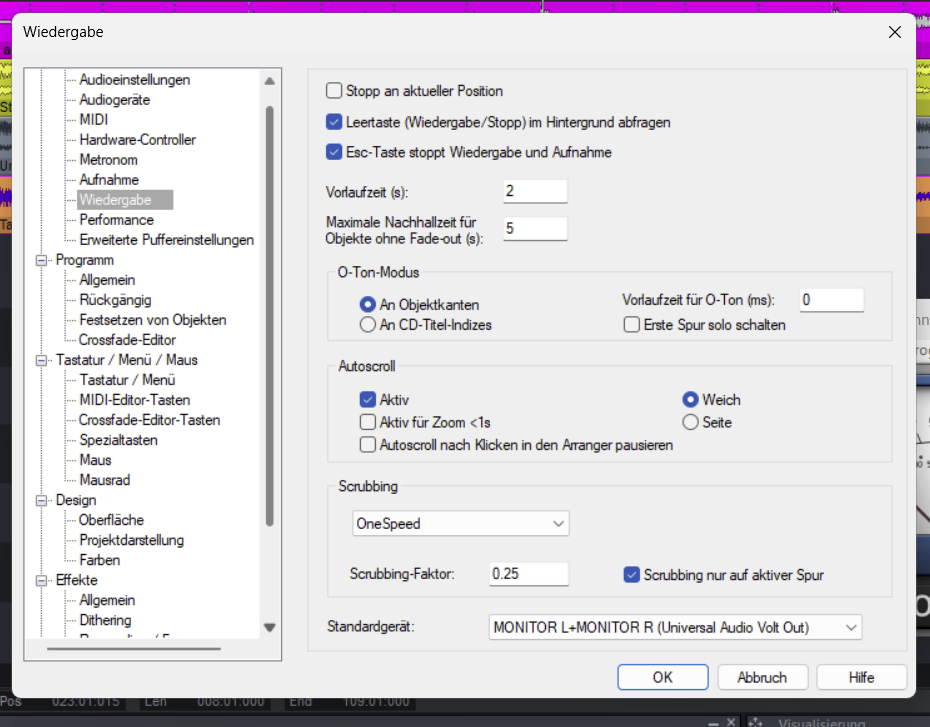This screenshot has height=727, width=930.
Task: Toggle Scrubbing nur auf aktiver Spur
Action: (x=632, y=575)
